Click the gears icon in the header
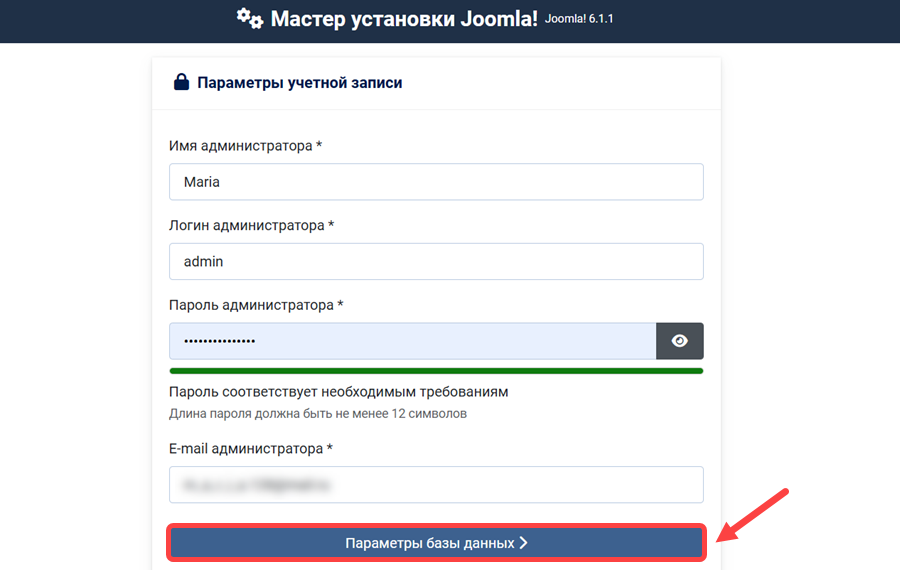Screen dimensions: 900x570 pos(250,18)
